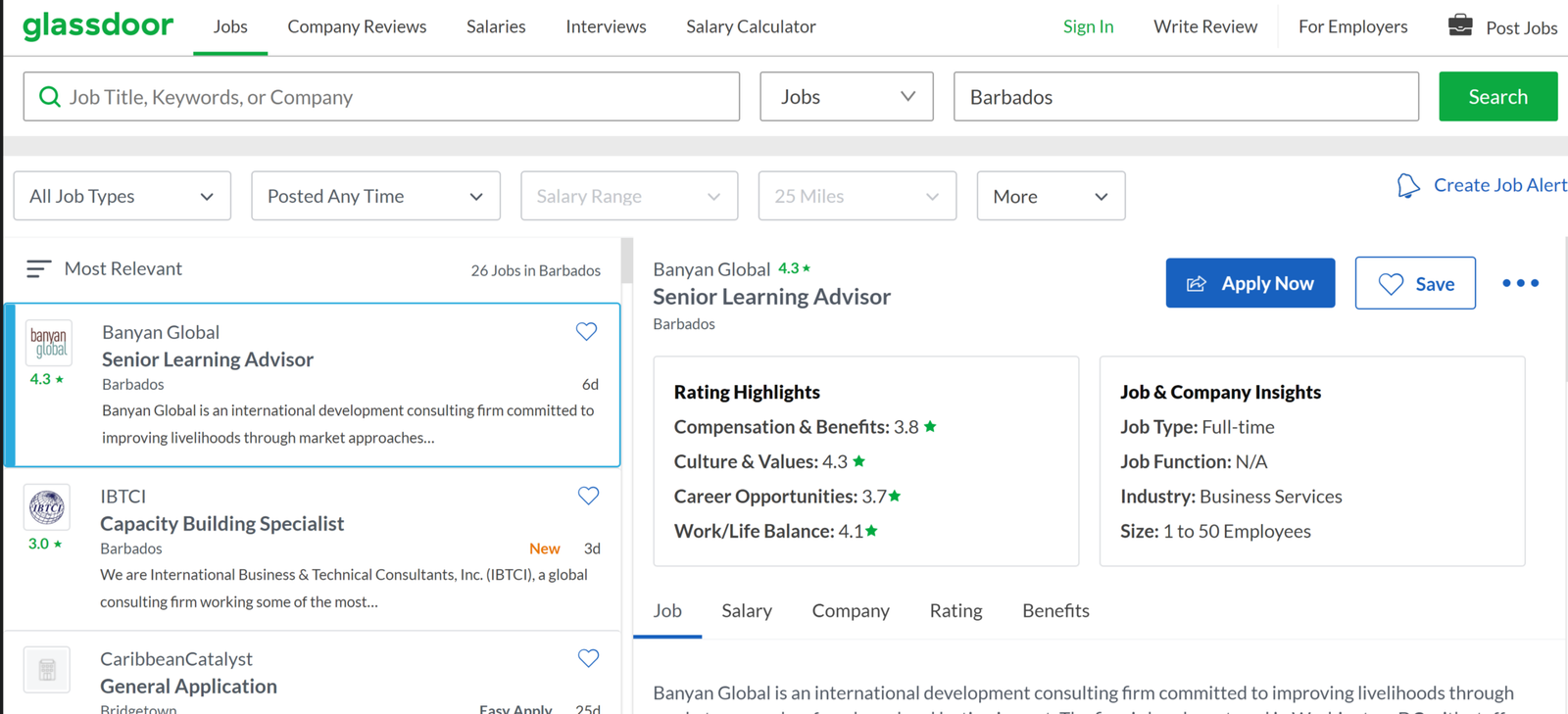Image resolution: width=1568 pixels, height=714 pixels.
Task: Click the Write Review link
Action: tap(1205, 26)
